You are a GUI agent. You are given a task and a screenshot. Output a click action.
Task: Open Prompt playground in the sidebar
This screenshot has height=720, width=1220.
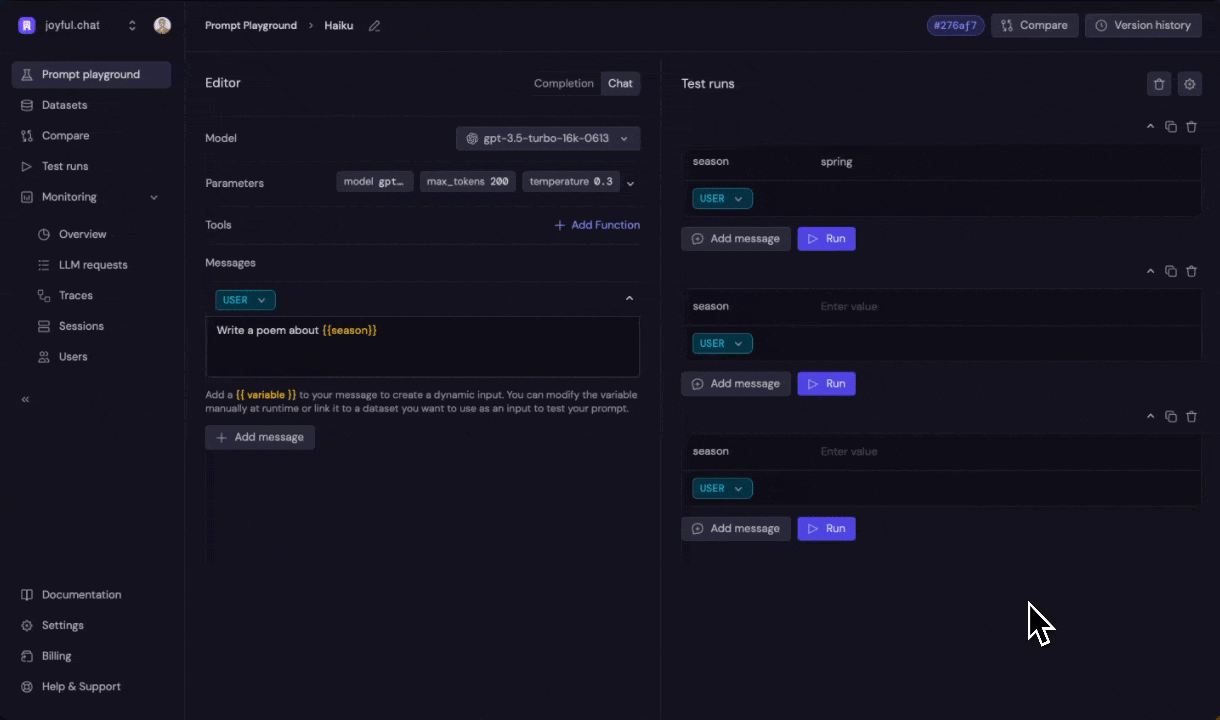[x=91, y=74]
